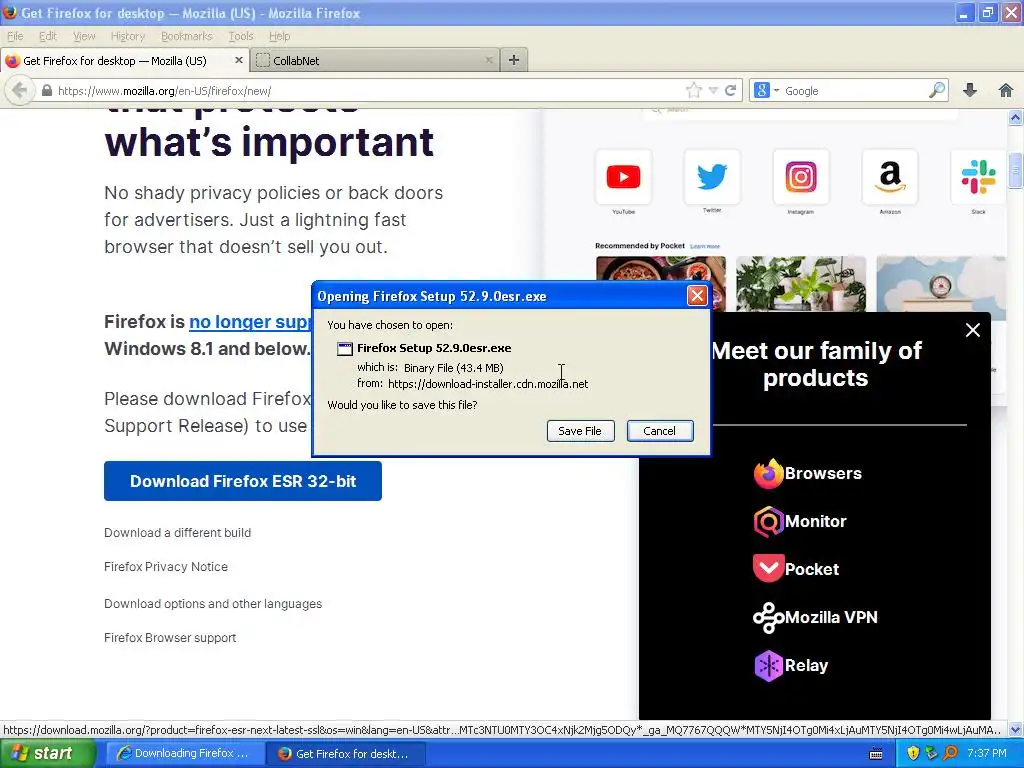The width and height of the screenshot is (1024, 768).
Task: Select Relay in products panel
Action: 791,665
